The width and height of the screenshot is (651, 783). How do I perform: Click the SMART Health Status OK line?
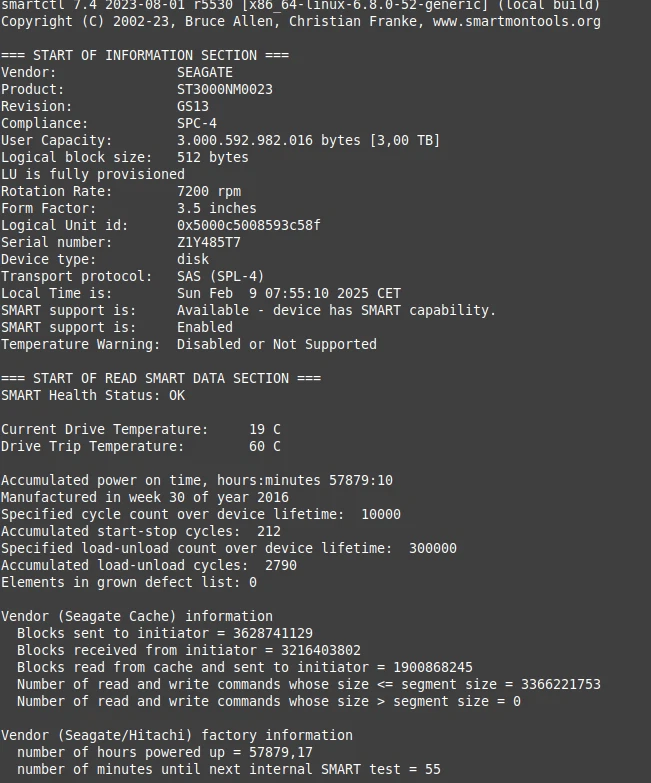click(93, 395)
